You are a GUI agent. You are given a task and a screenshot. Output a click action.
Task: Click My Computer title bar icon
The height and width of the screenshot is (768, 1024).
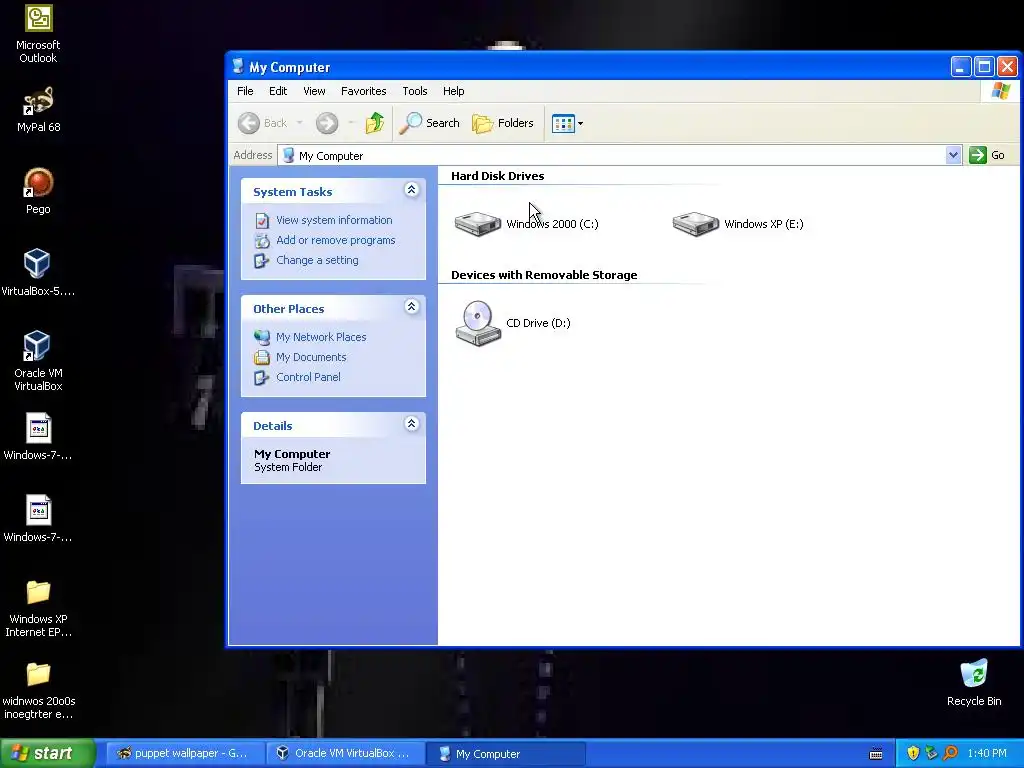click(238, 66)
